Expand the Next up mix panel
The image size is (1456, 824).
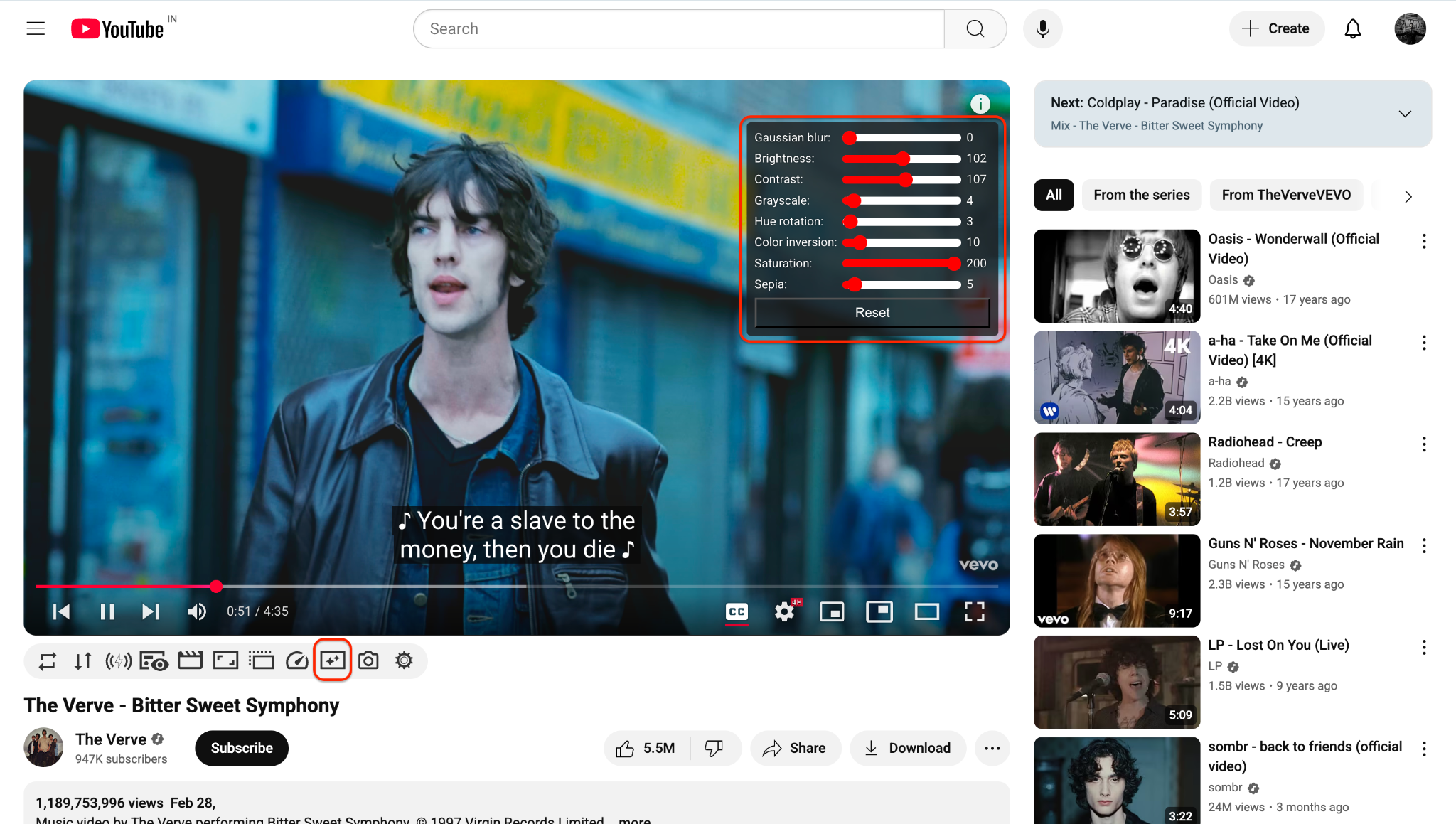click(1405, 114)
